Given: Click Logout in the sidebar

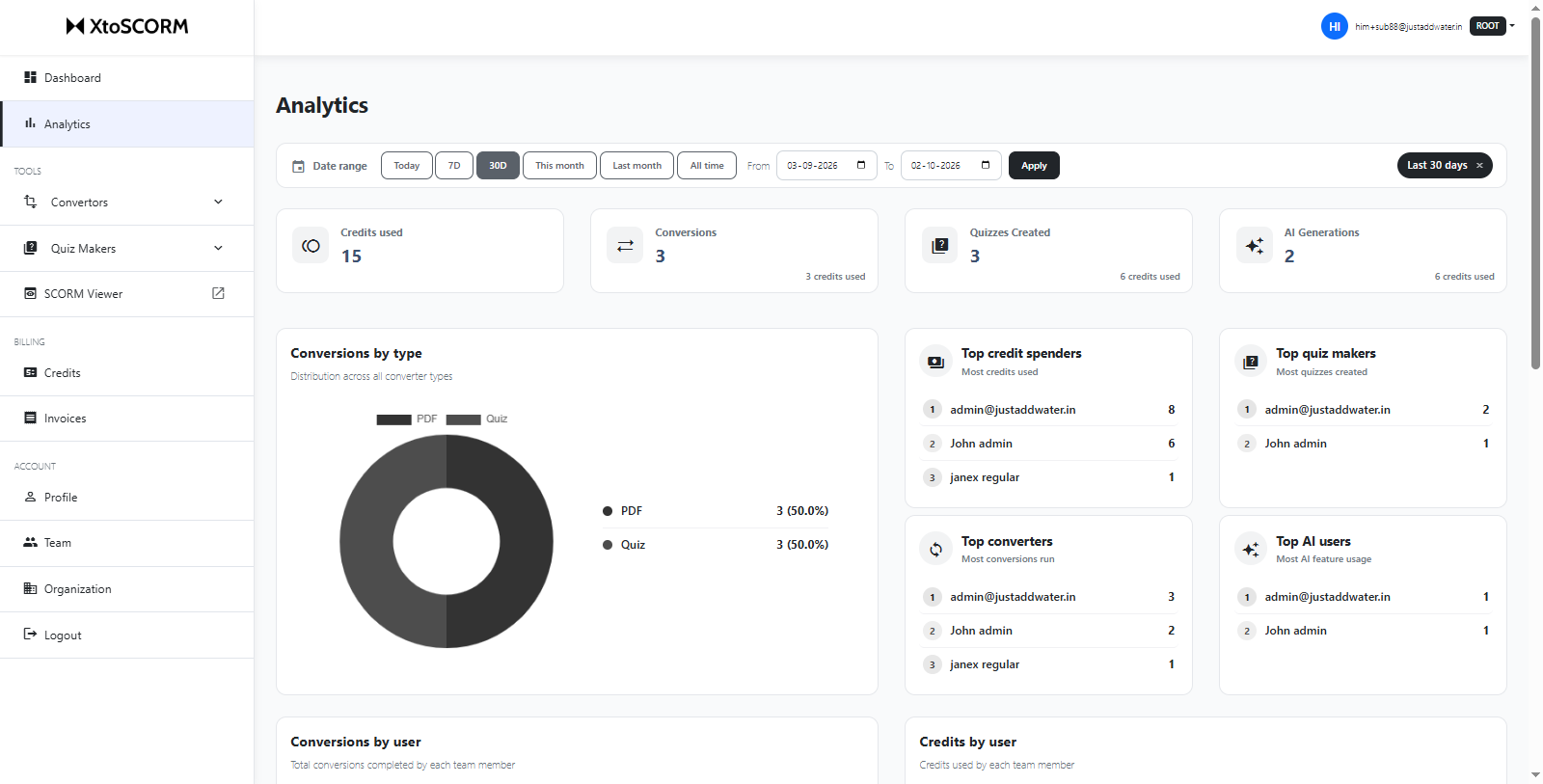Looking at the screenshot, I should point(127,635).
